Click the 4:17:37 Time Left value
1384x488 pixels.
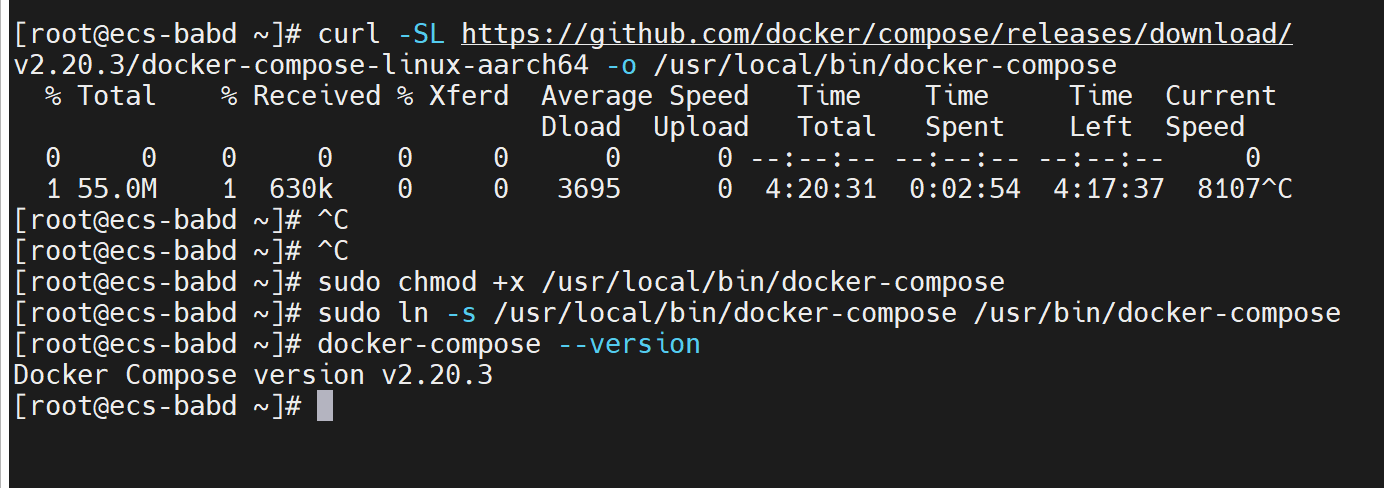[1109, 189]
